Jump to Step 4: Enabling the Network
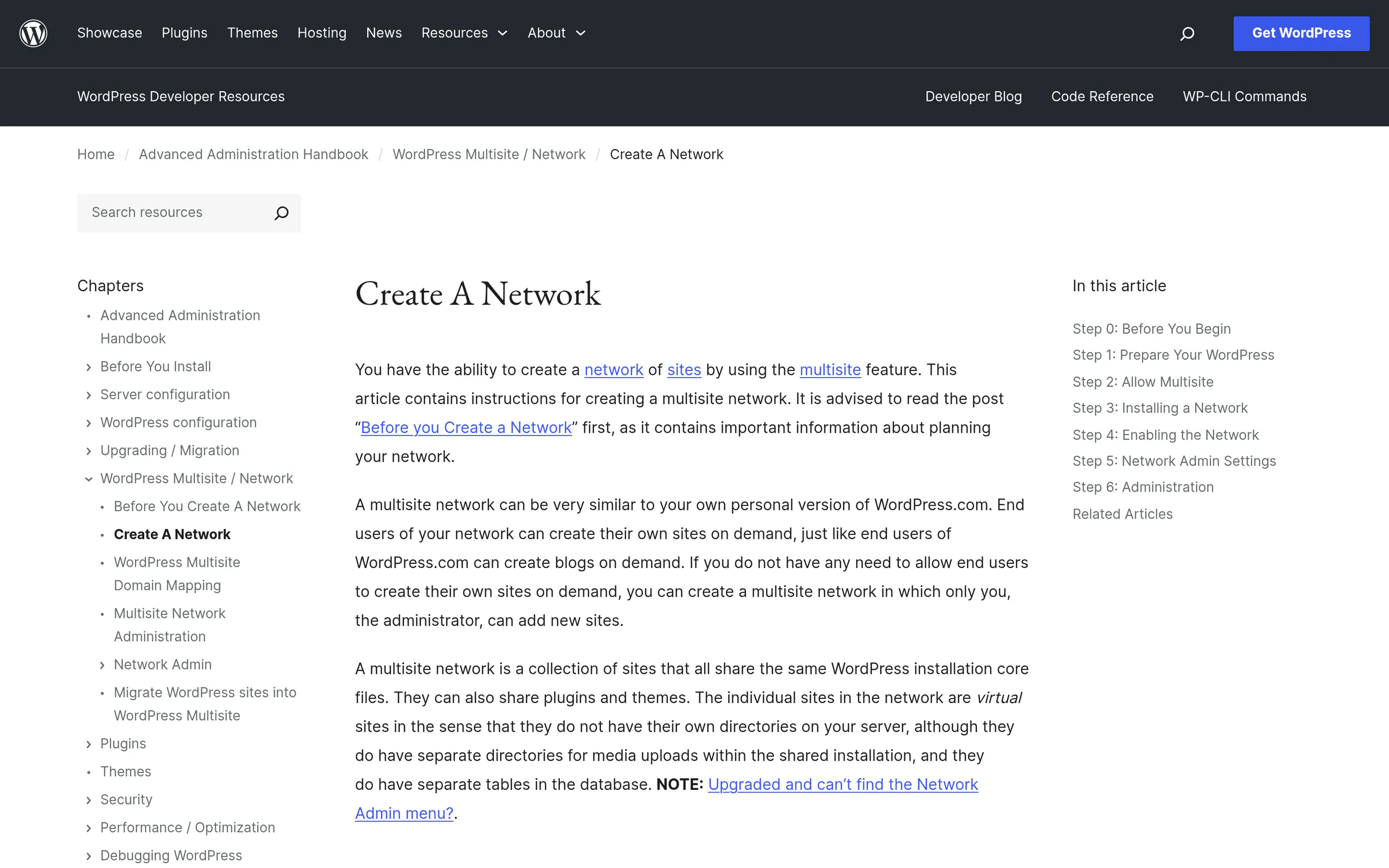The height and width of the screenshot is (868, 1389). (1165, 435)
